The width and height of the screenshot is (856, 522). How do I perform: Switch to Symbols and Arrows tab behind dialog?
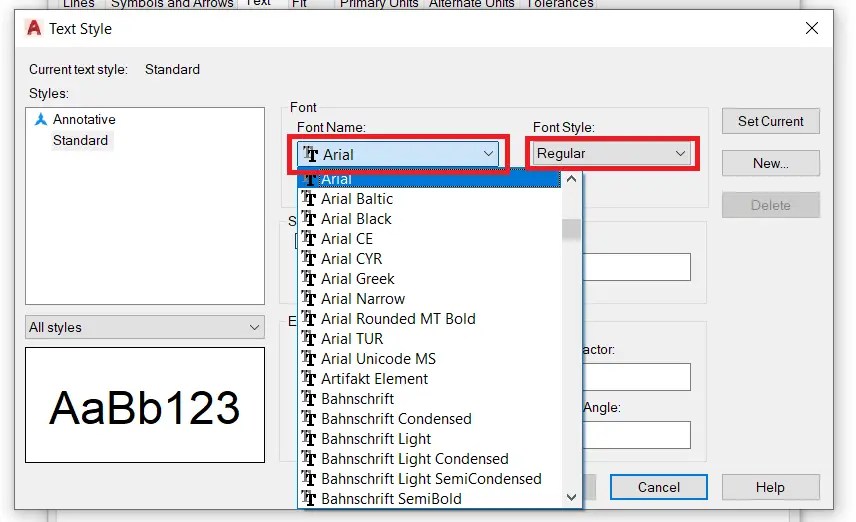(x=172, y=4)
